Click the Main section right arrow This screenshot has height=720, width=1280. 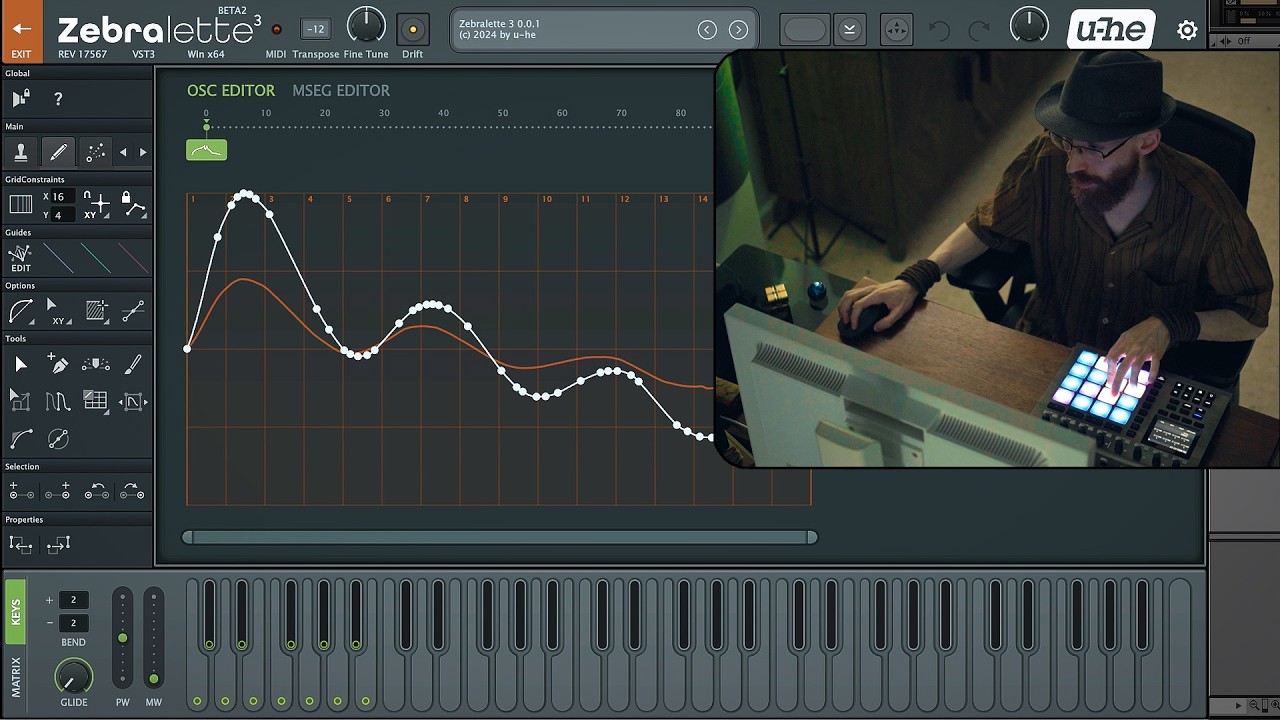coord(143,152)
